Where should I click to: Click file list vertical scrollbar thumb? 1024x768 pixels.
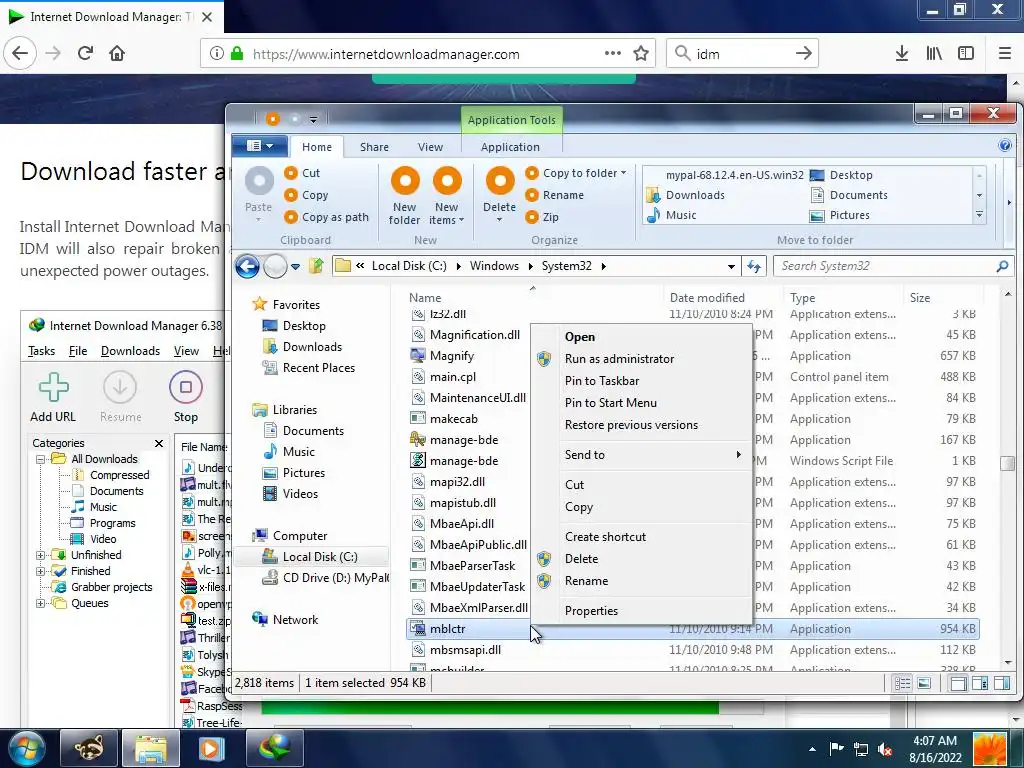tap(1008, 463)
